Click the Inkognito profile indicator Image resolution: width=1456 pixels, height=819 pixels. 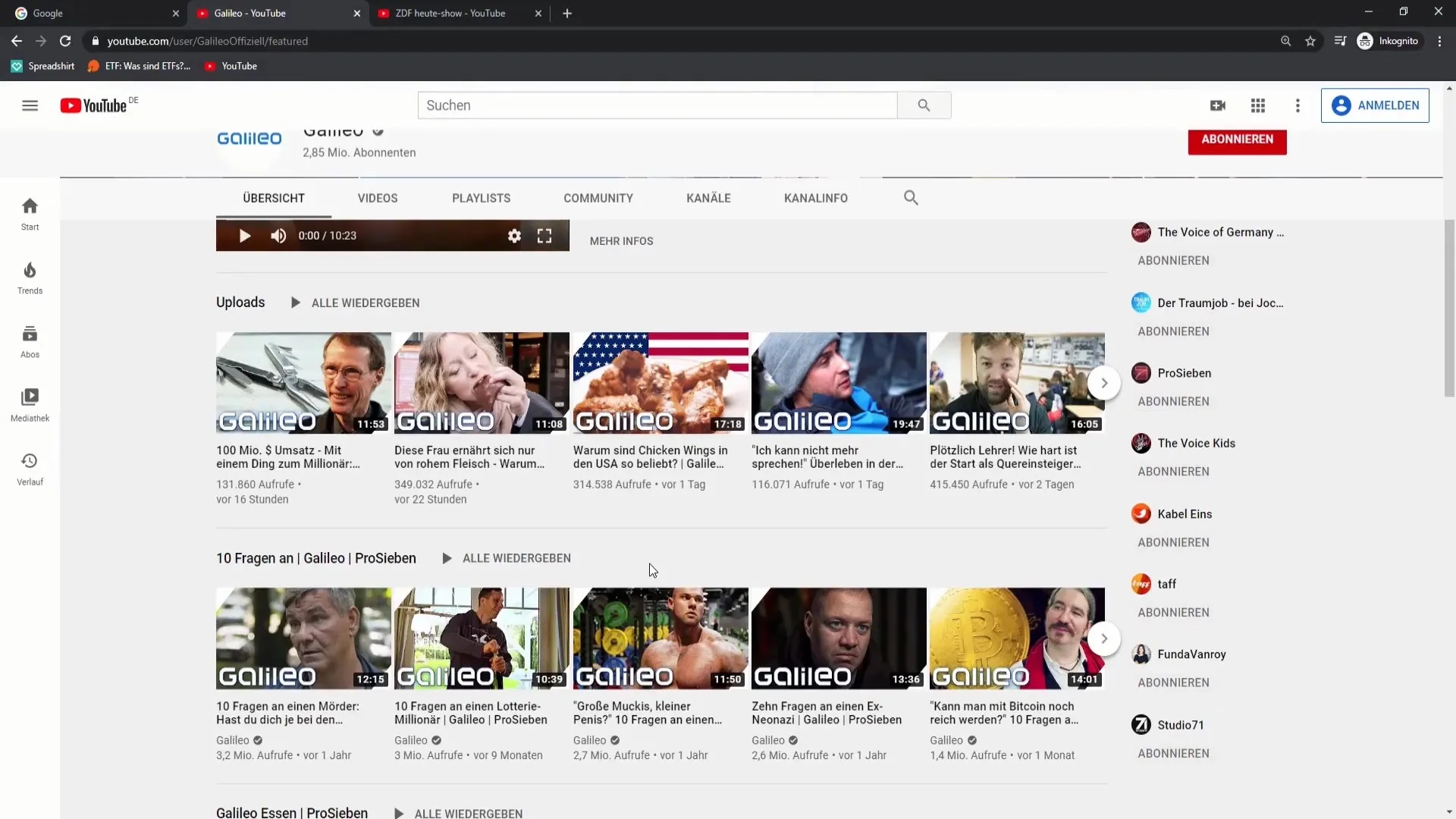pyautogui.click(x=1388, y=41)
